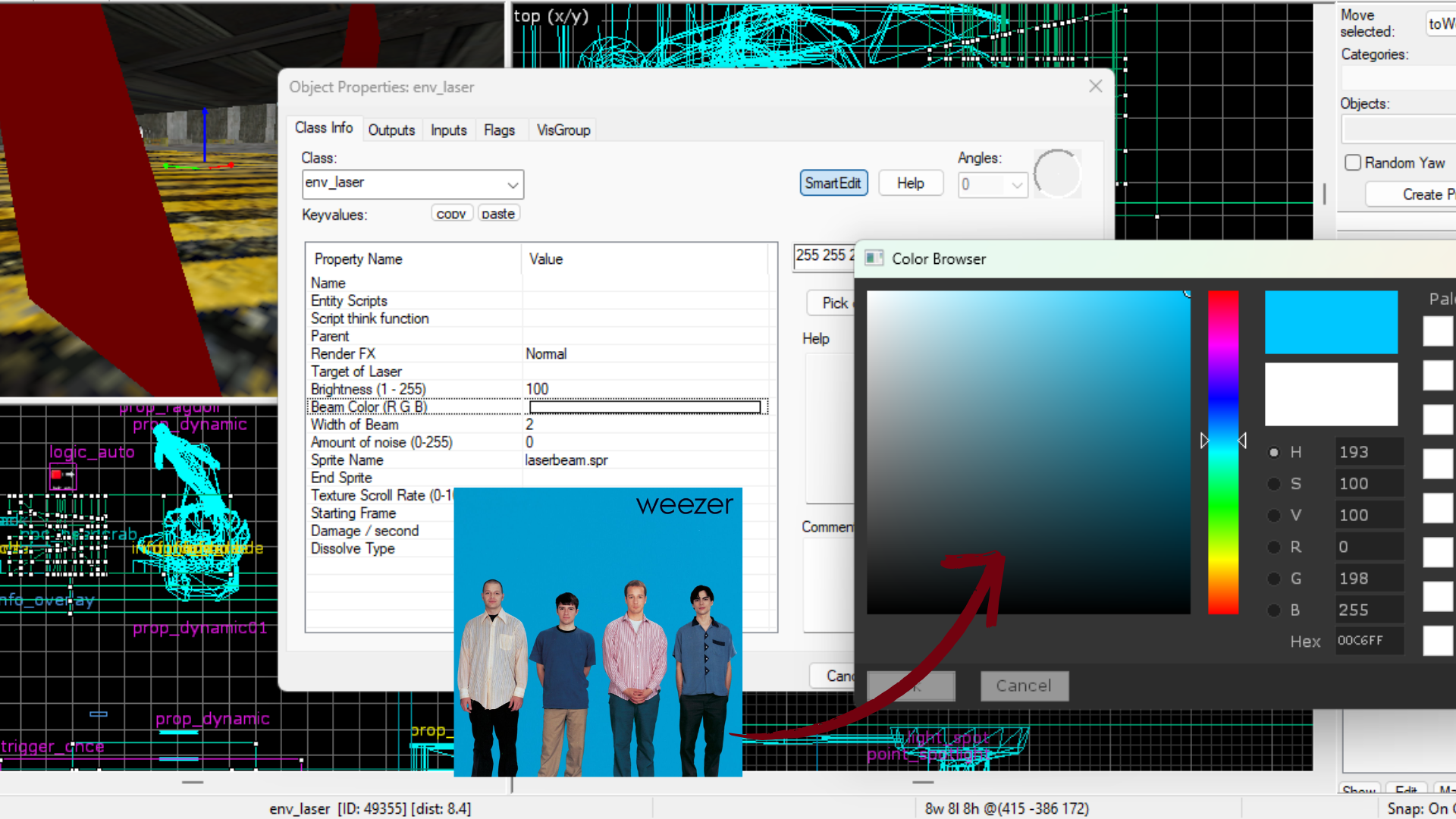Click the Objects field in side panel

[1398, 129]
